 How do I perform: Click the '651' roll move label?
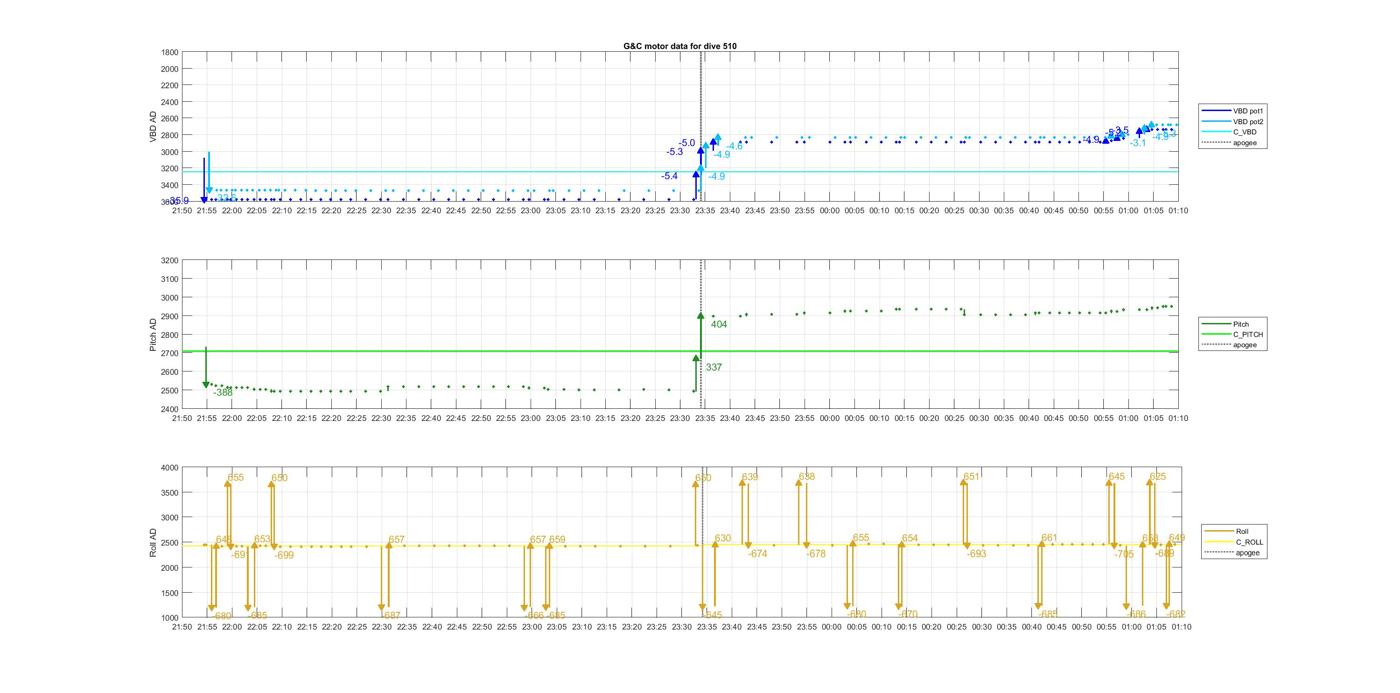[971, 478]
